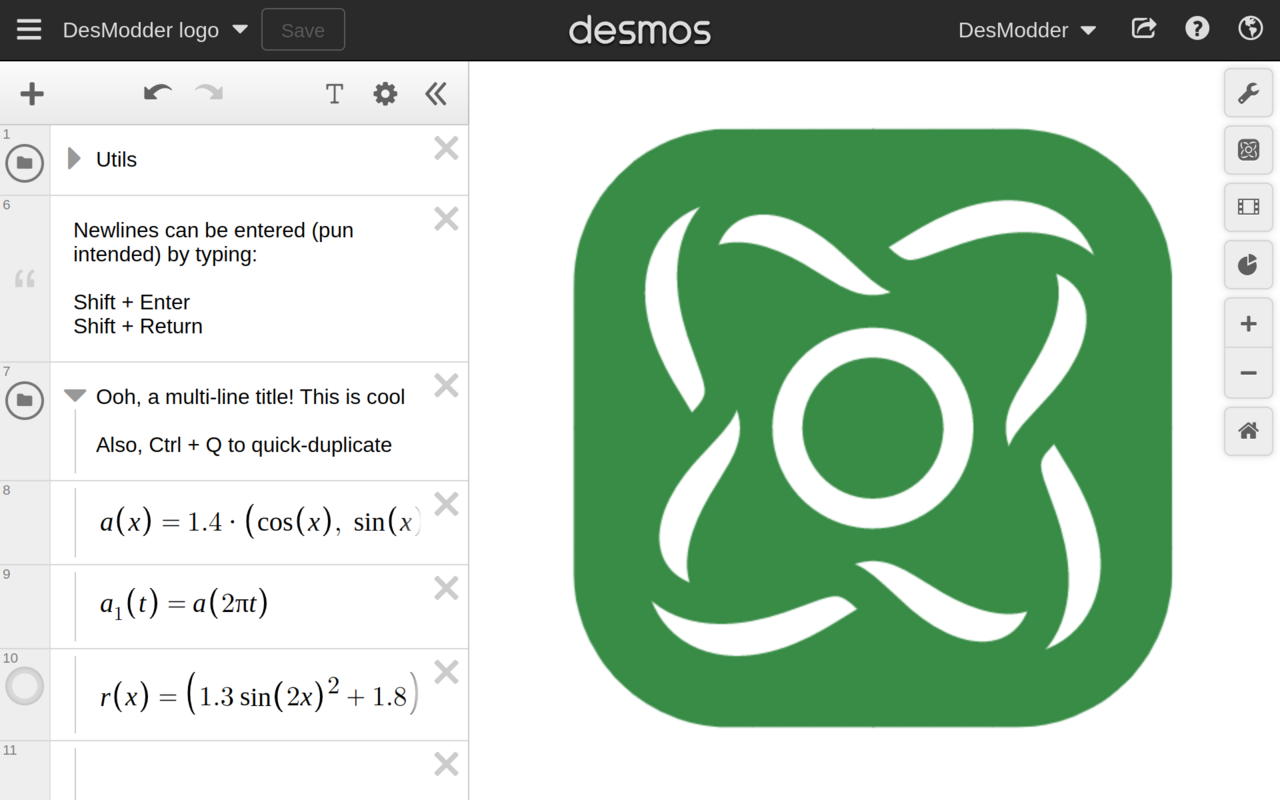This screenshot has height=800, width=1280.
Task: Open the performance pie chart icon
Action: tap(1248, 264)
